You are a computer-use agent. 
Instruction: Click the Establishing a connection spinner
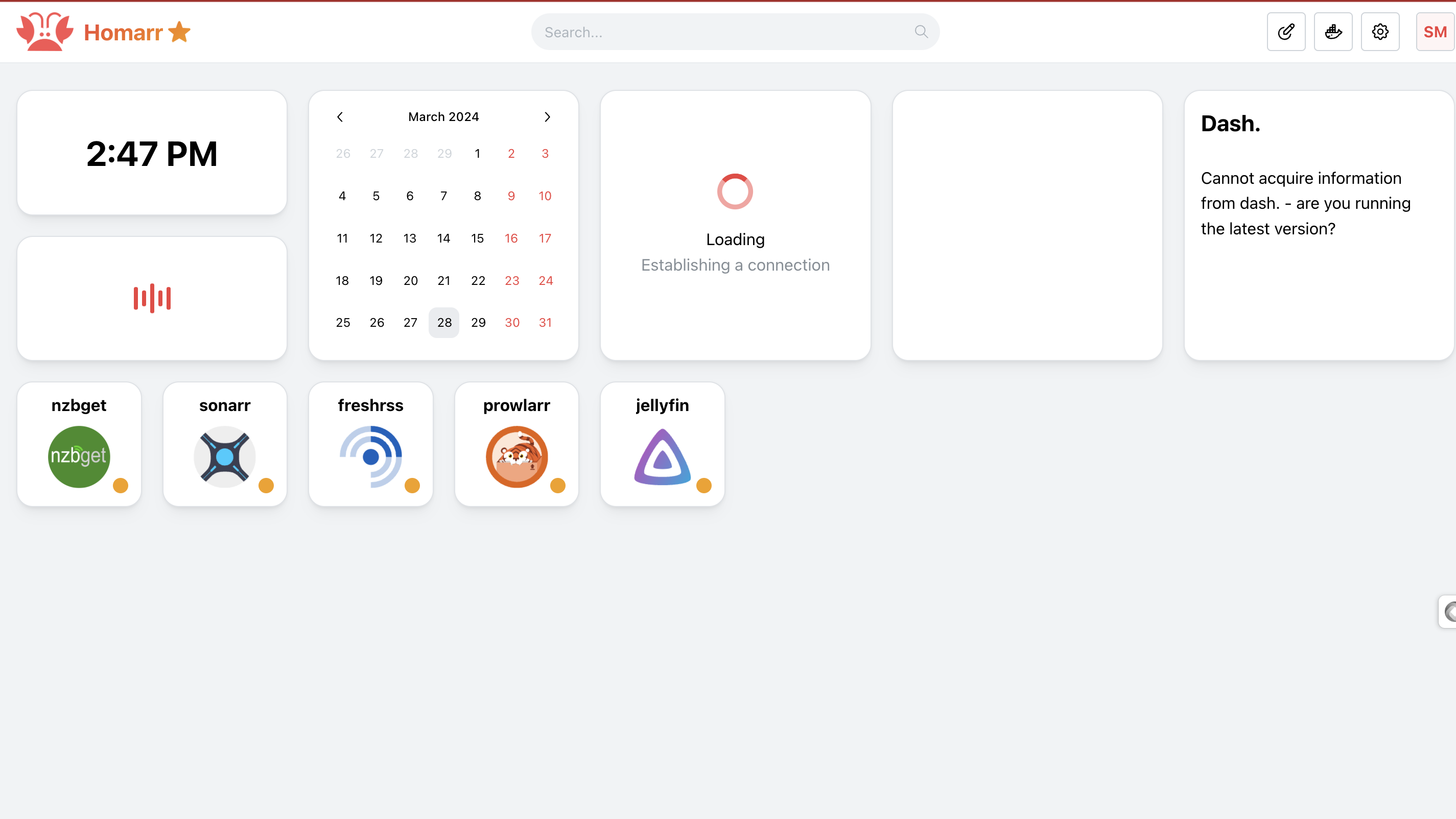tap(735, 191)
